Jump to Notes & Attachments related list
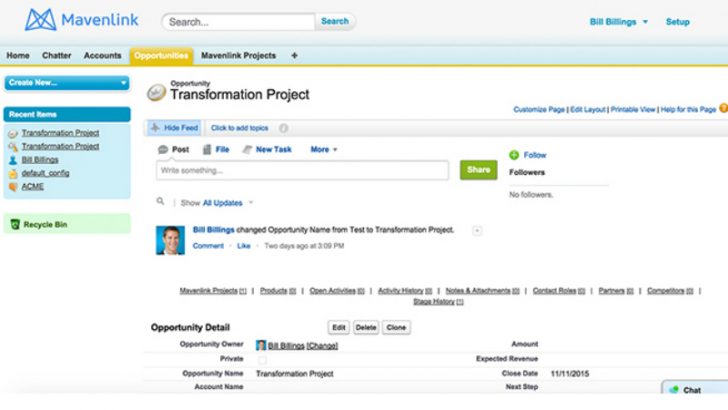 pos(482,291)
